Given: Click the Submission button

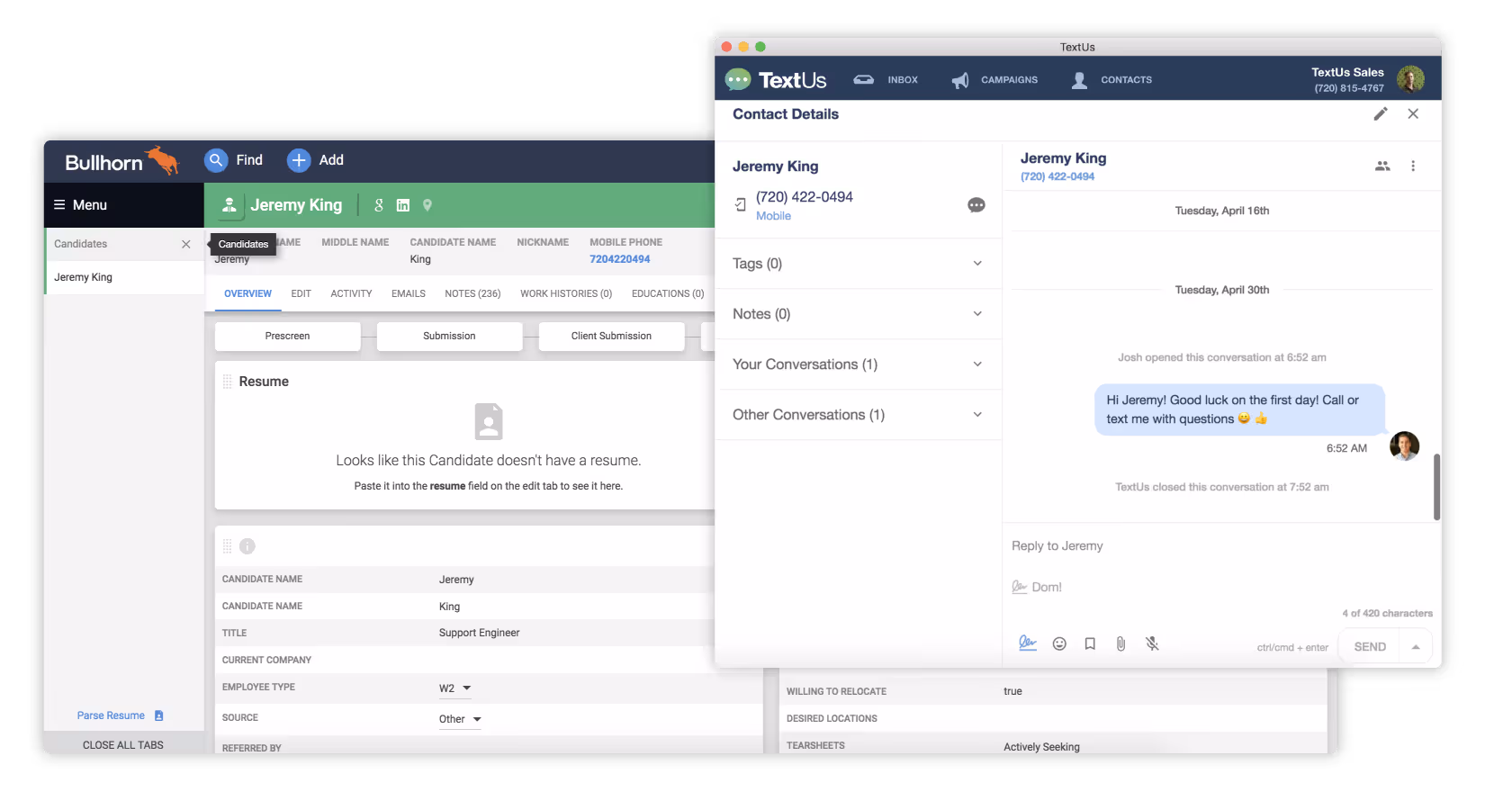Looking at the screenshot, I should [x=449, y=336].
